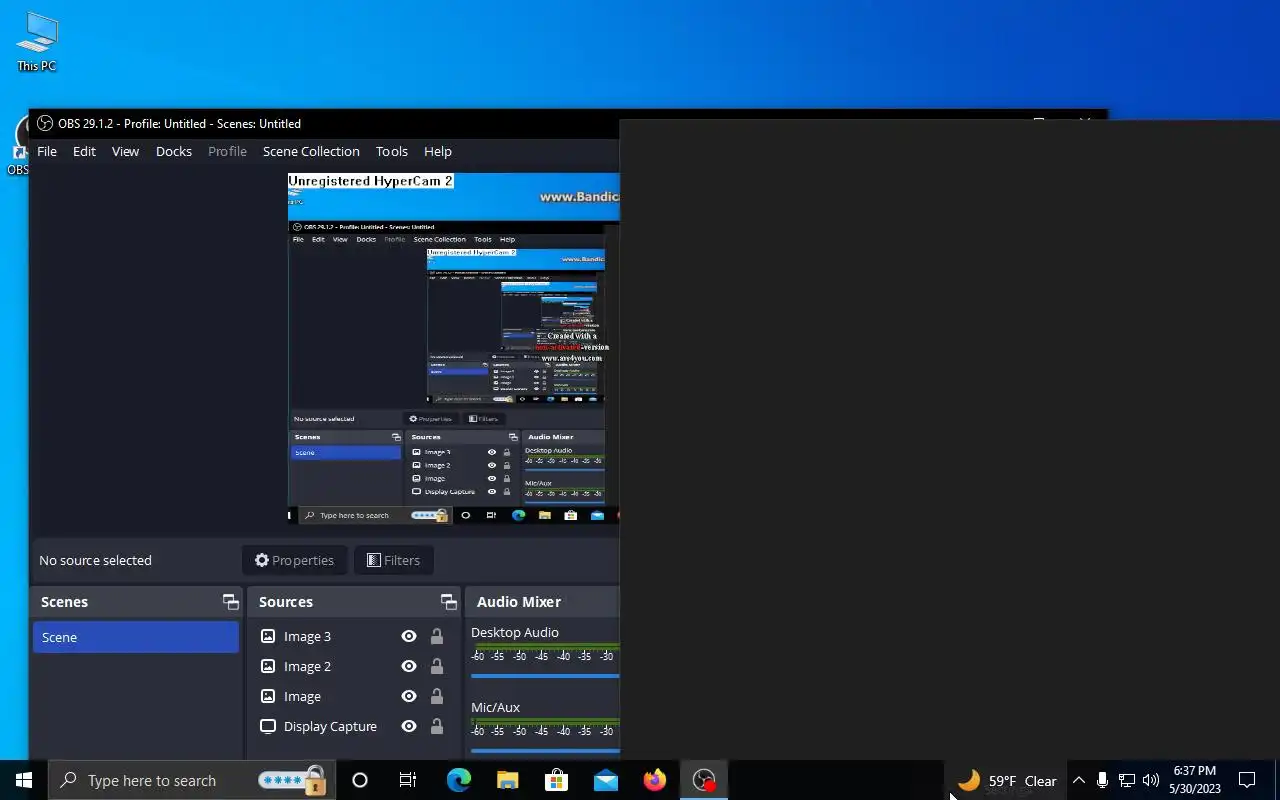Open Cortana from the taskbar
Screen dimensions: 1280x800
click(x=360, y=780)
